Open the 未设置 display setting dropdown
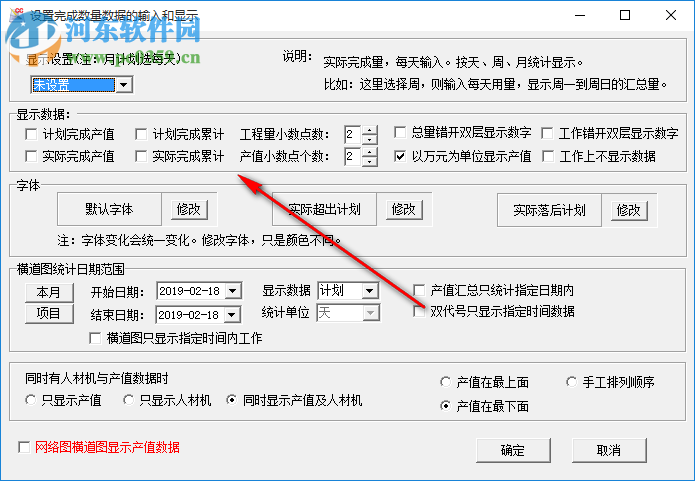 tap(124, 84)
